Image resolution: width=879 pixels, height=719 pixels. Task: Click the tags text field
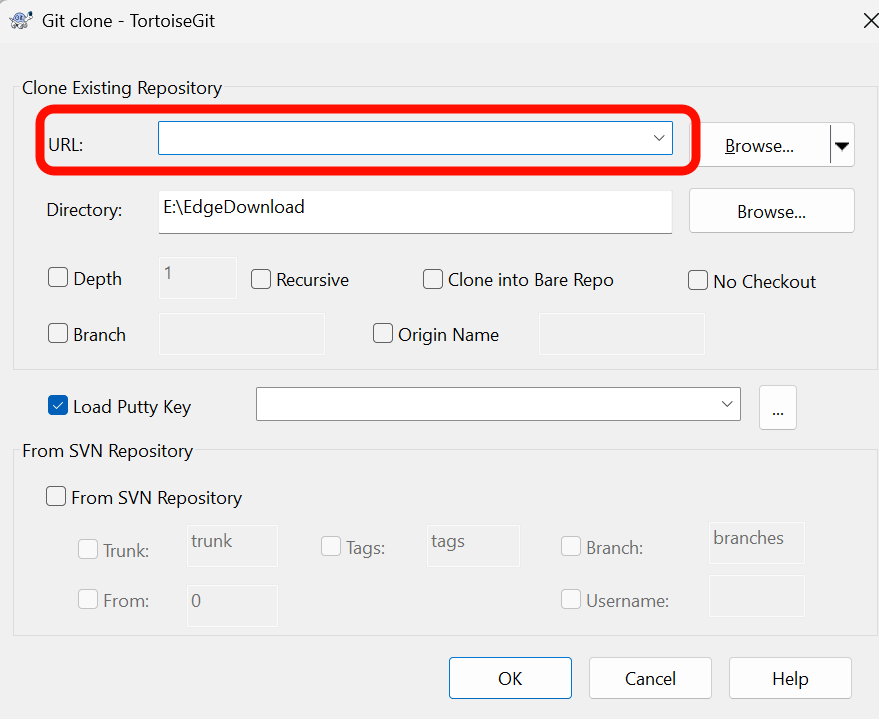473,546
